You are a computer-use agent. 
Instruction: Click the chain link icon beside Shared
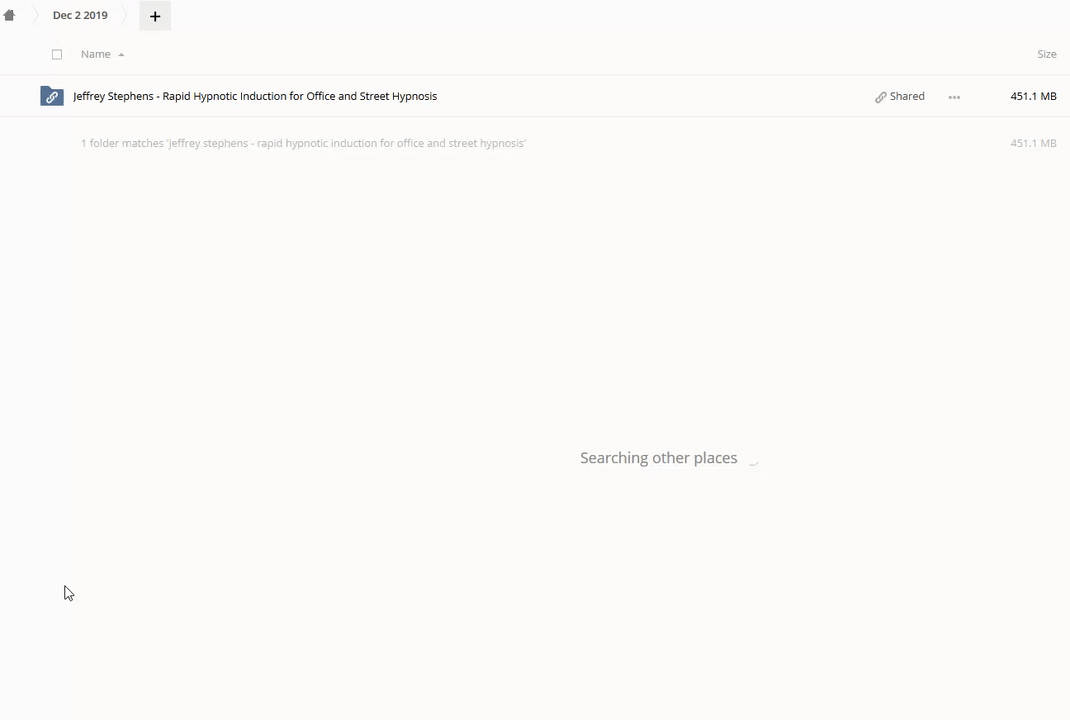tap(880, 97)
